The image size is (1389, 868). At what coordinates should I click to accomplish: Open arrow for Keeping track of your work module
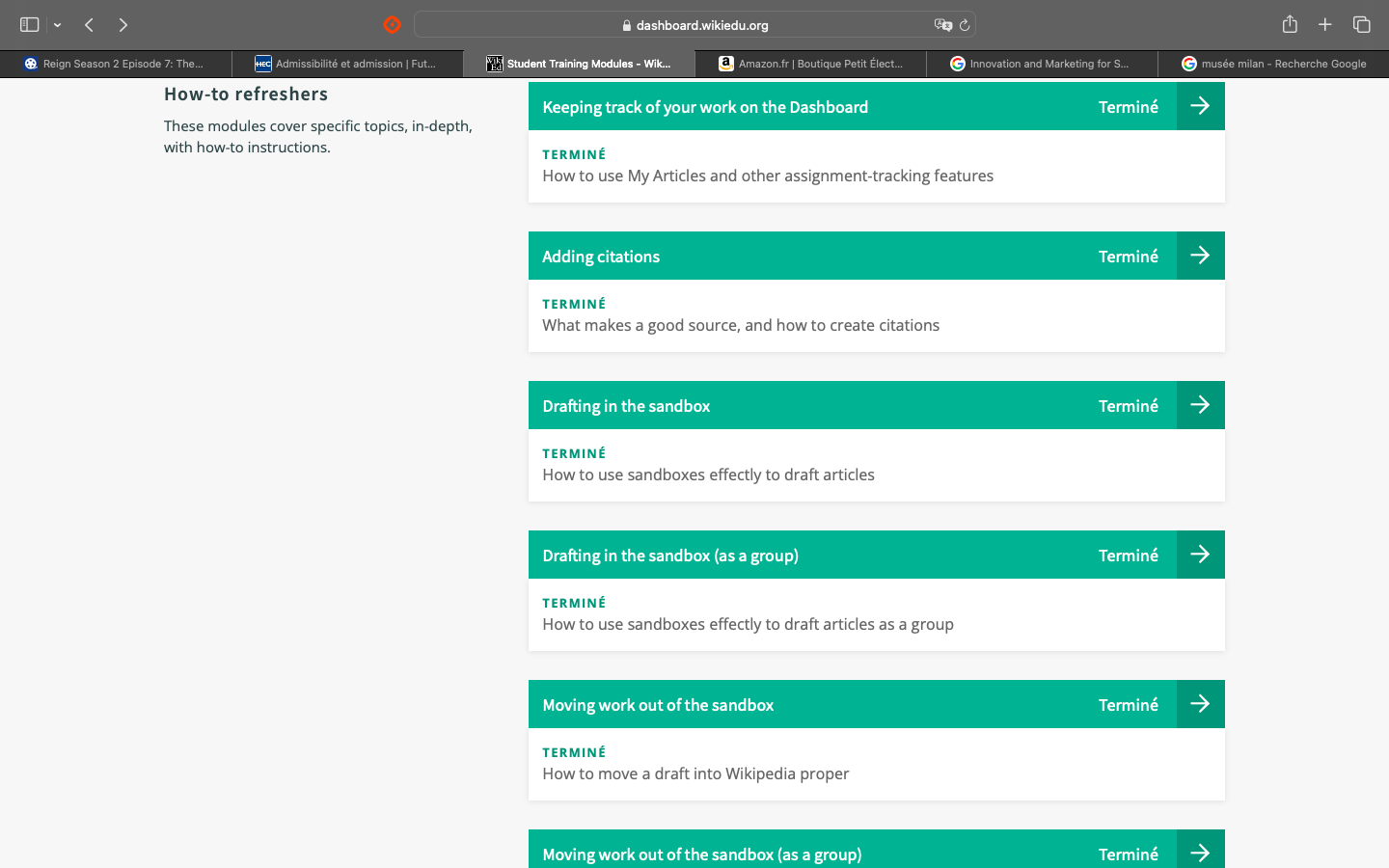(1200, 106)
